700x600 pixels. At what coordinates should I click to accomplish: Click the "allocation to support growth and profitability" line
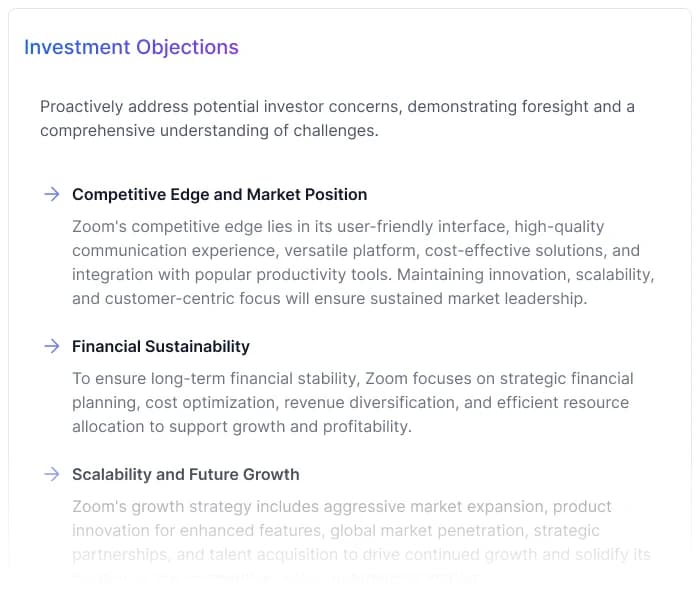pyautogui.click(x=241, y=426)
